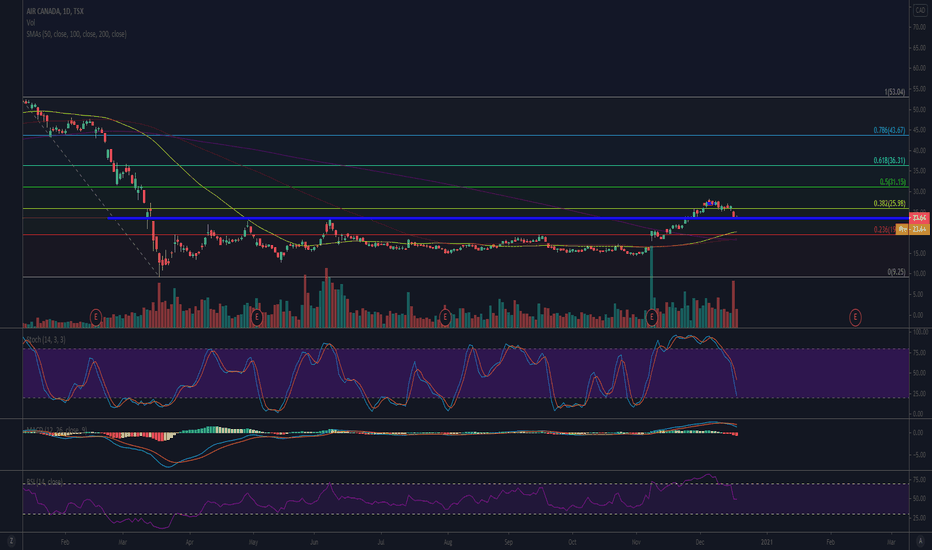
Task: Click the -5.00 MACD axis label
Action: [x=919, y=455]
